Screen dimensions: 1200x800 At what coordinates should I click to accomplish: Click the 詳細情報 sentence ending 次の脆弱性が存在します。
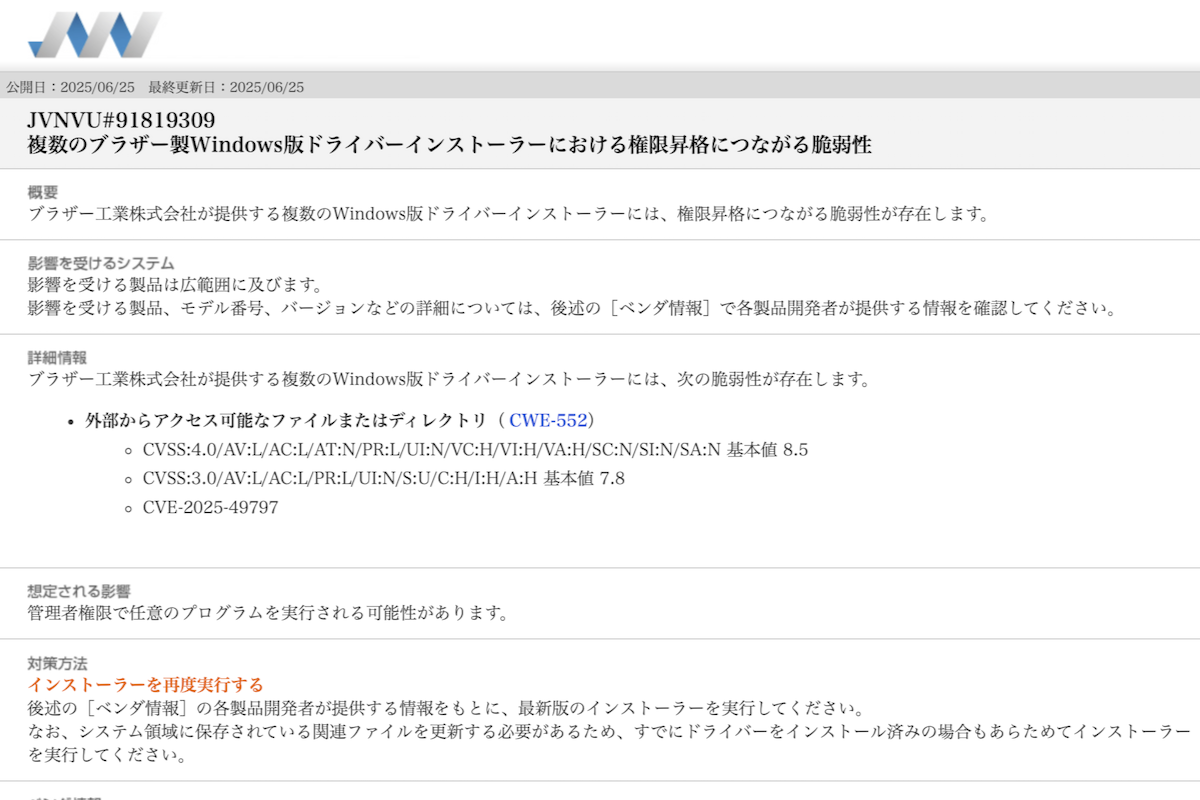pos(450,380)
